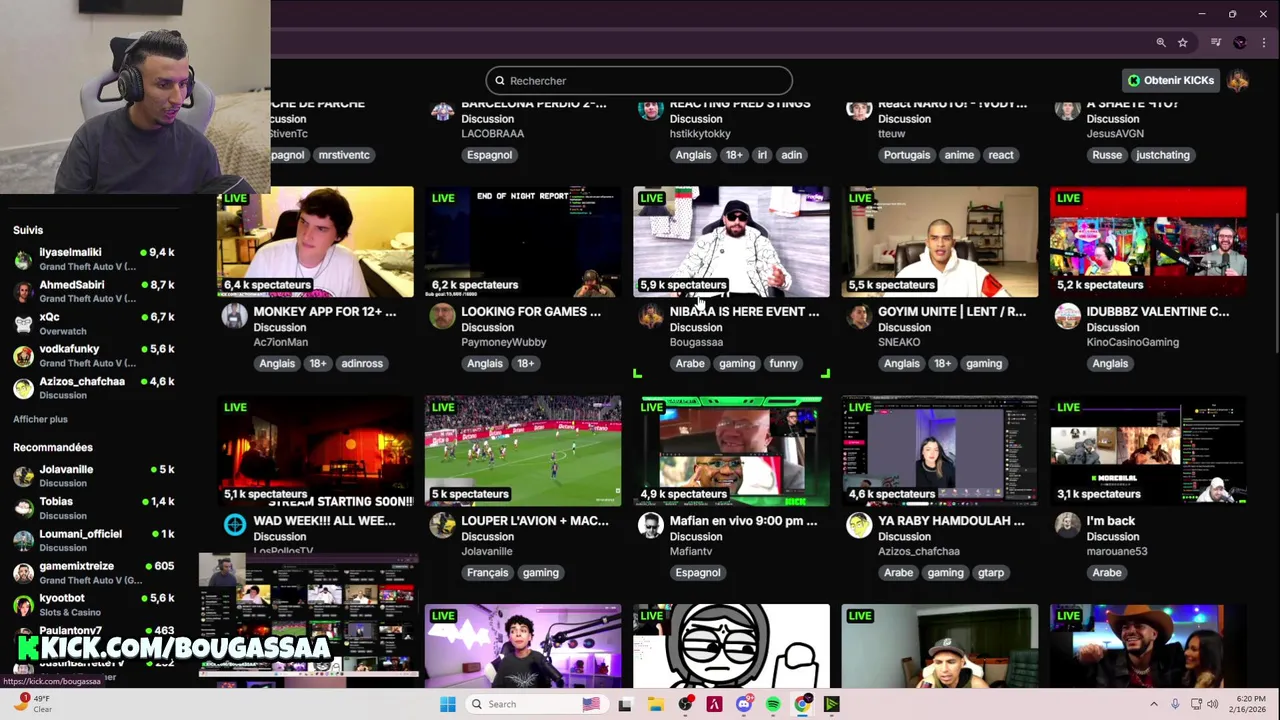1280x720 pixels.
Task: Open Discussion category under SNEAKO stream
Action: click(x=904, y=327)
